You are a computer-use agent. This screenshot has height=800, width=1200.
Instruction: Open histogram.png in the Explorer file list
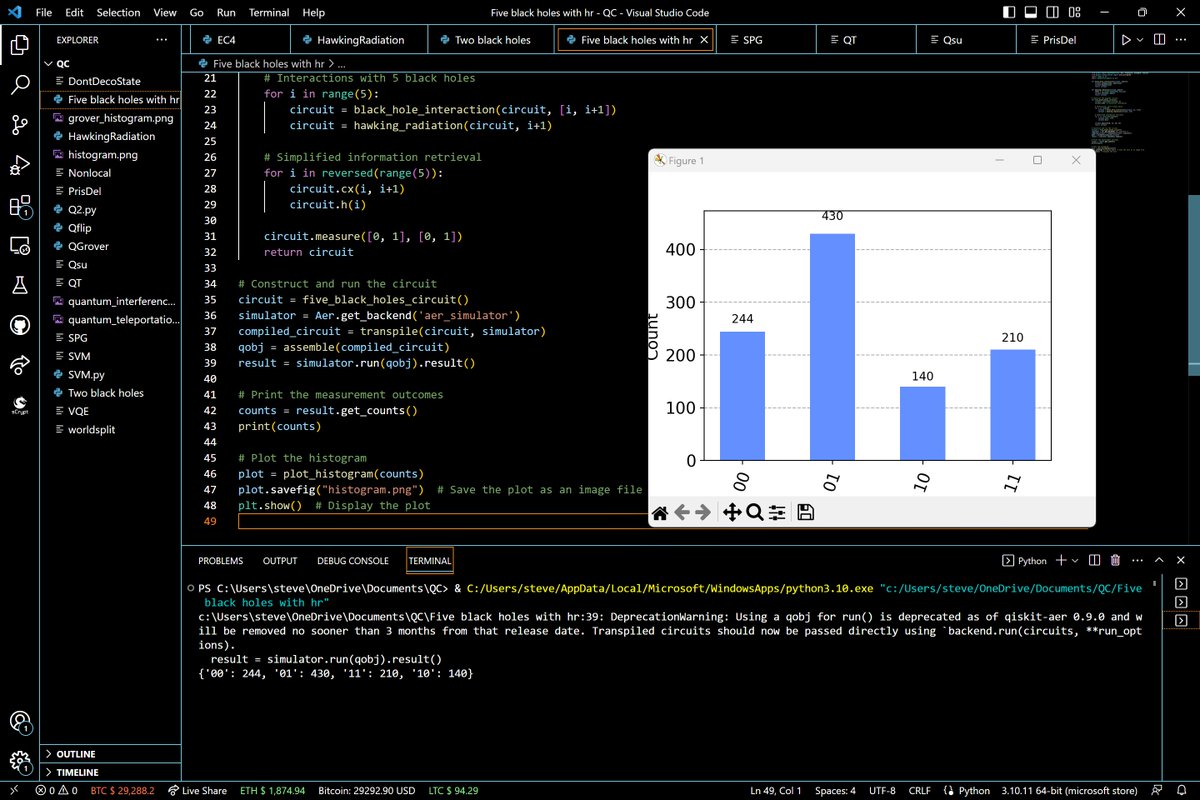pos(102,155)
